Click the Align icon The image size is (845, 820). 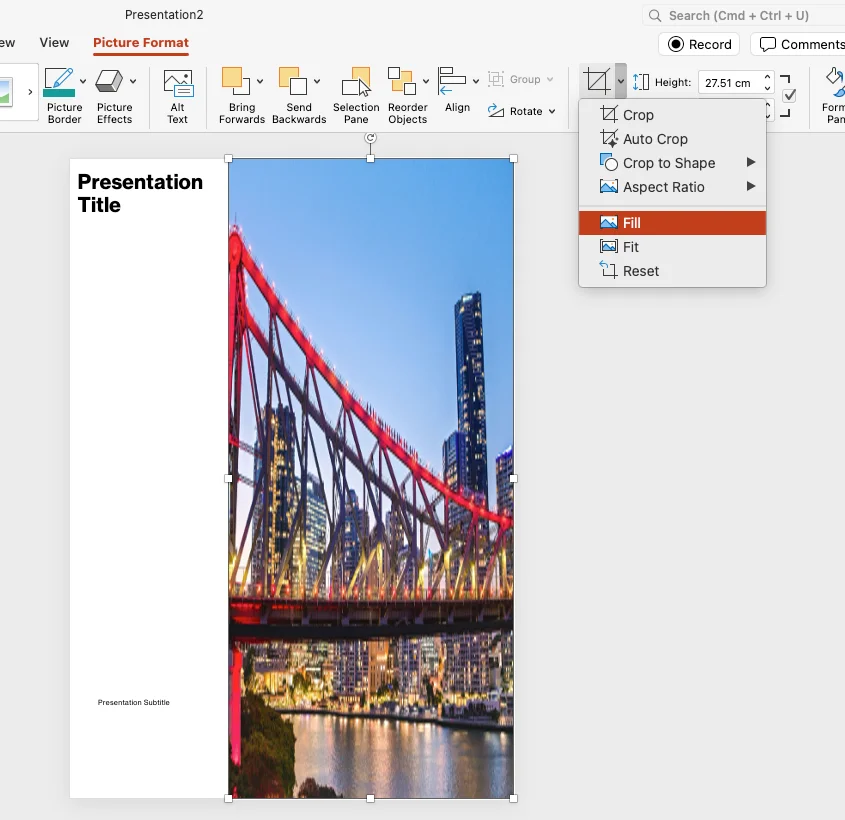[x=452, y=81]
